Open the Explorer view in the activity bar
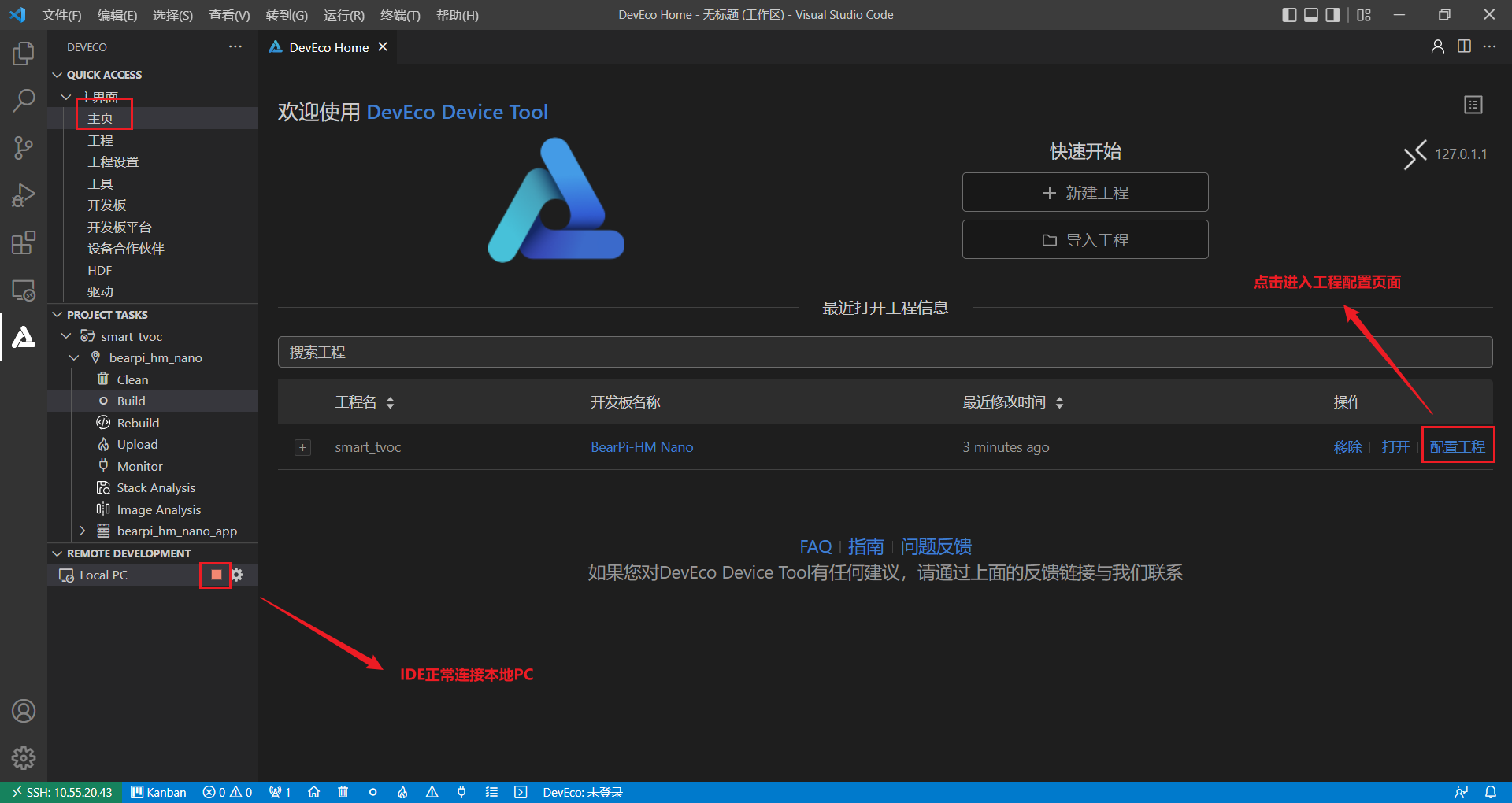The width and height of the screenshot is (1512, 803). click(x=24, y=53)
